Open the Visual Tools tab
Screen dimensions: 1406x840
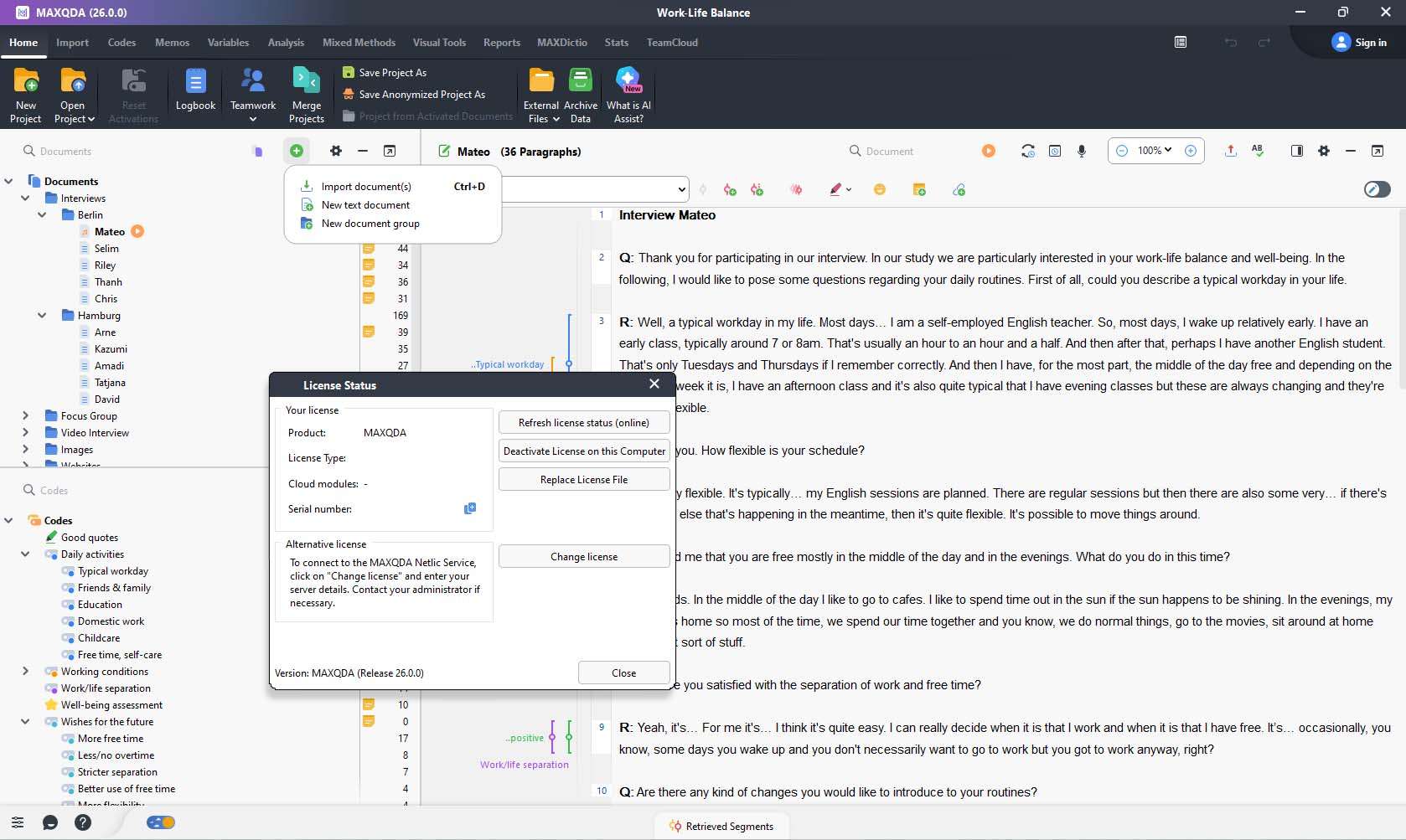(x=438, y=43)
